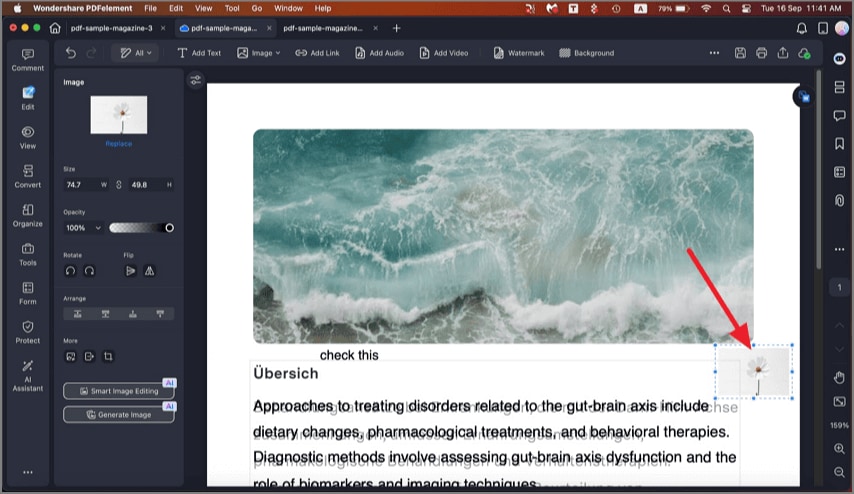Toggle the properties panel settings icon
Screen dimensions: 854x494
pos(196,80)
